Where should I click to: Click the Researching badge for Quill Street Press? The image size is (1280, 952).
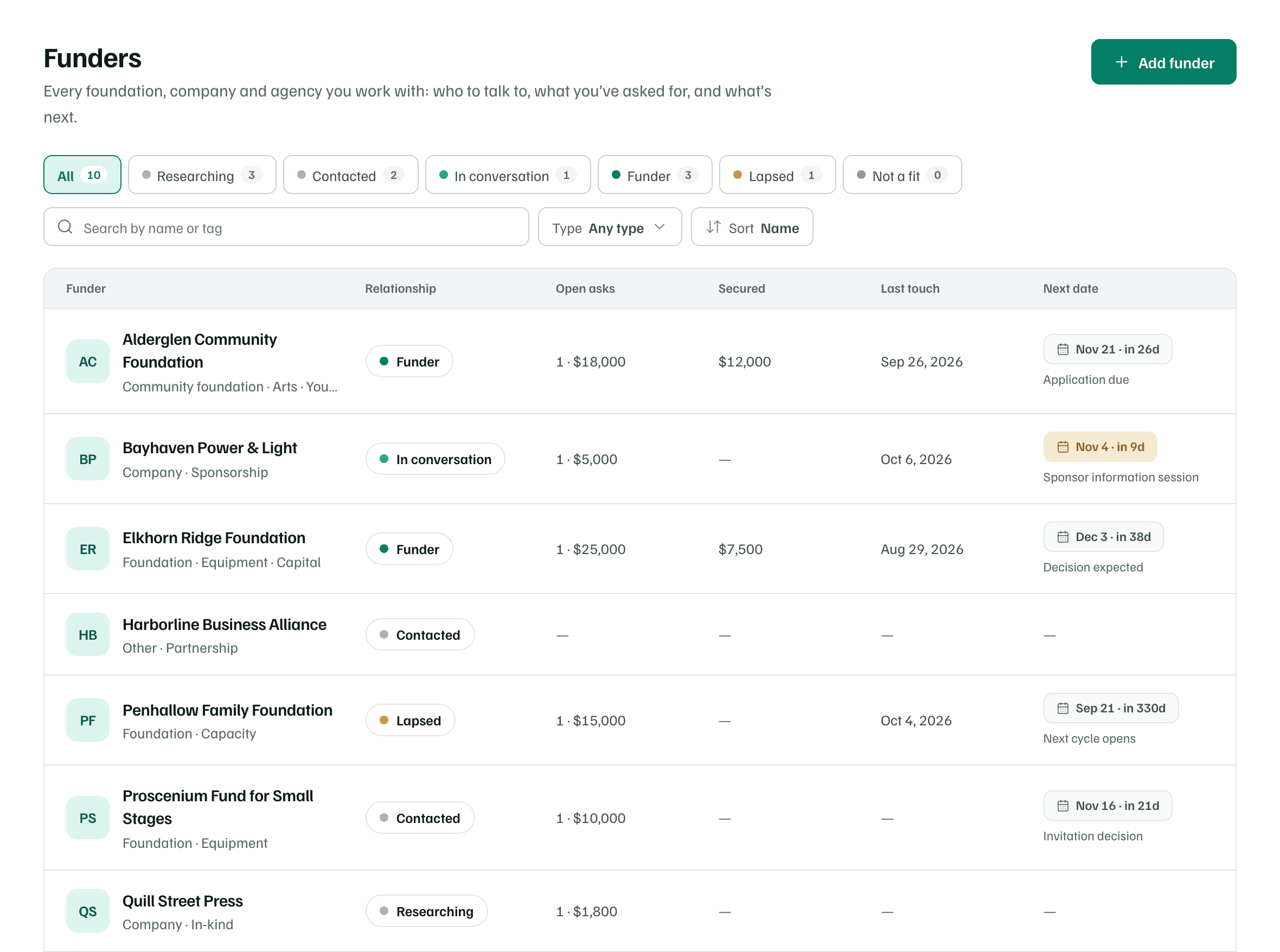pos(427,910)
